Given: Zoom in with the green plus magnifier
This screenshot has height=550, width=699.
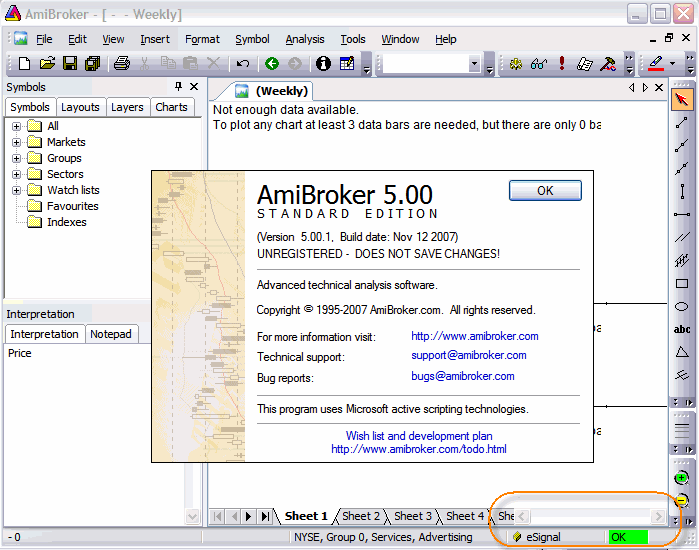Looking at the screenshot, I should [x=682, y=478].
